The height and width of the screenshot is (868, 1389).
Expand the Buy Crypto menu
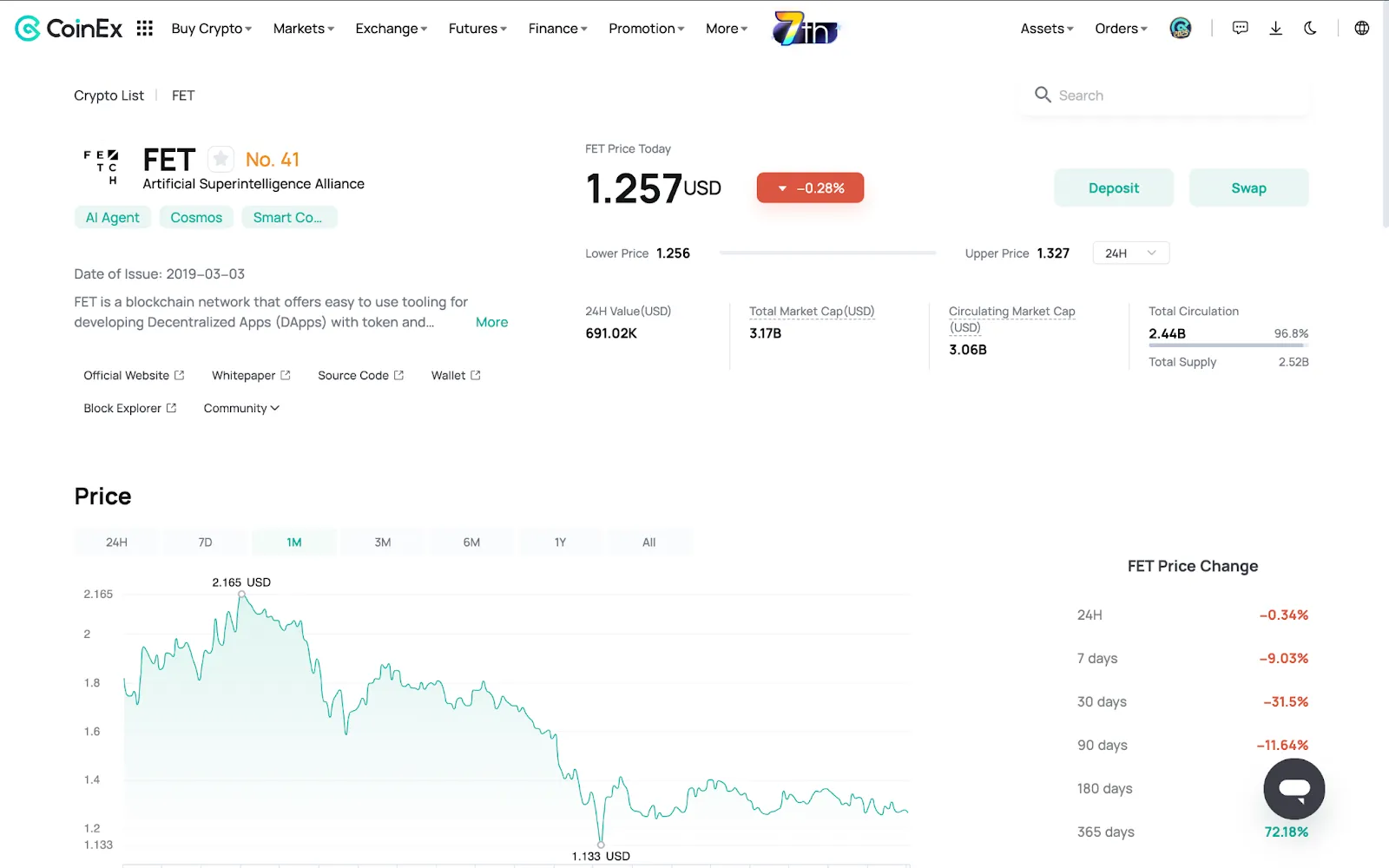click(x=212, y=29)
